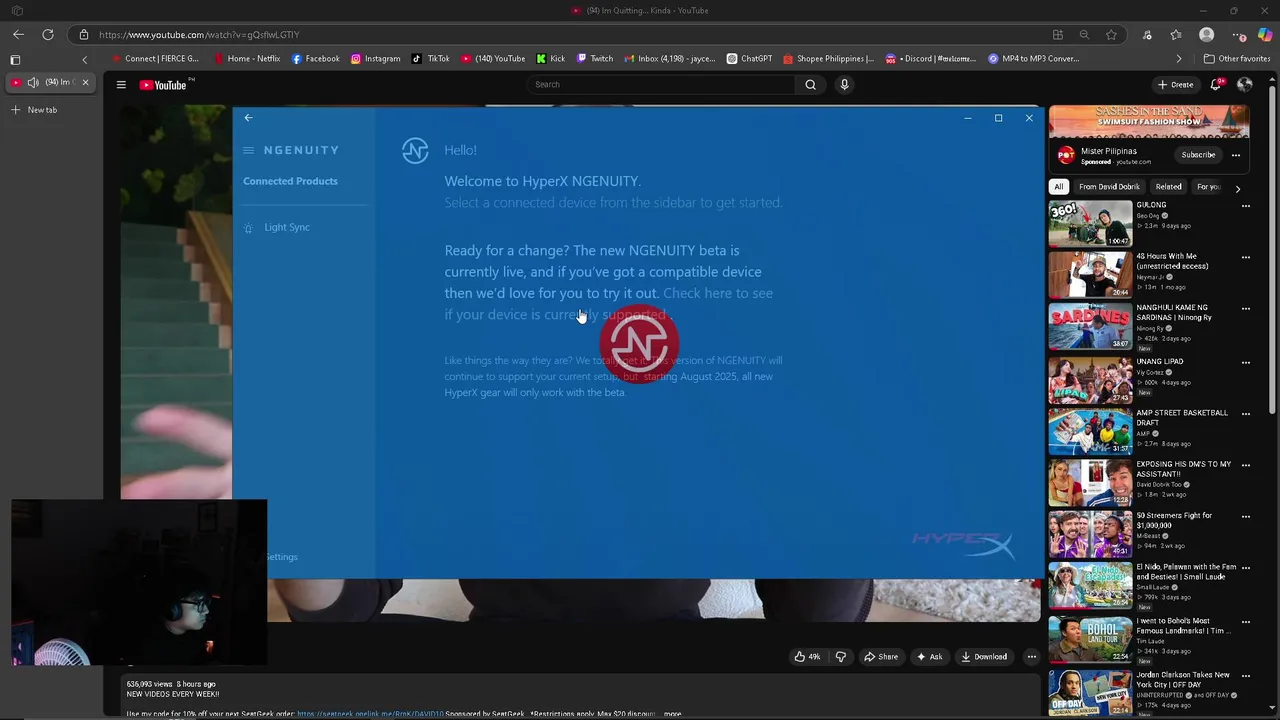Click the 'Check here to see' beta link
This screenshot has height=720, width=1280.
coord(718,293)
